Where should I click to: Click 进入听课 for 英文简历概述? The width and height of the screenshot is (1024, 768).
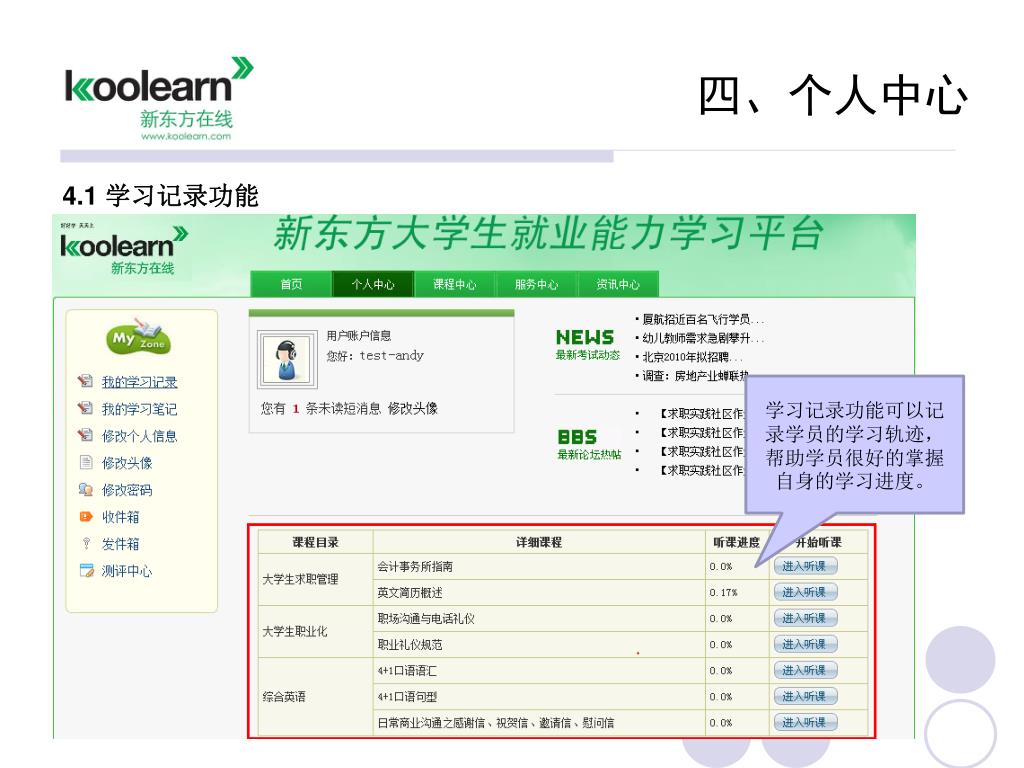[805, 592]
